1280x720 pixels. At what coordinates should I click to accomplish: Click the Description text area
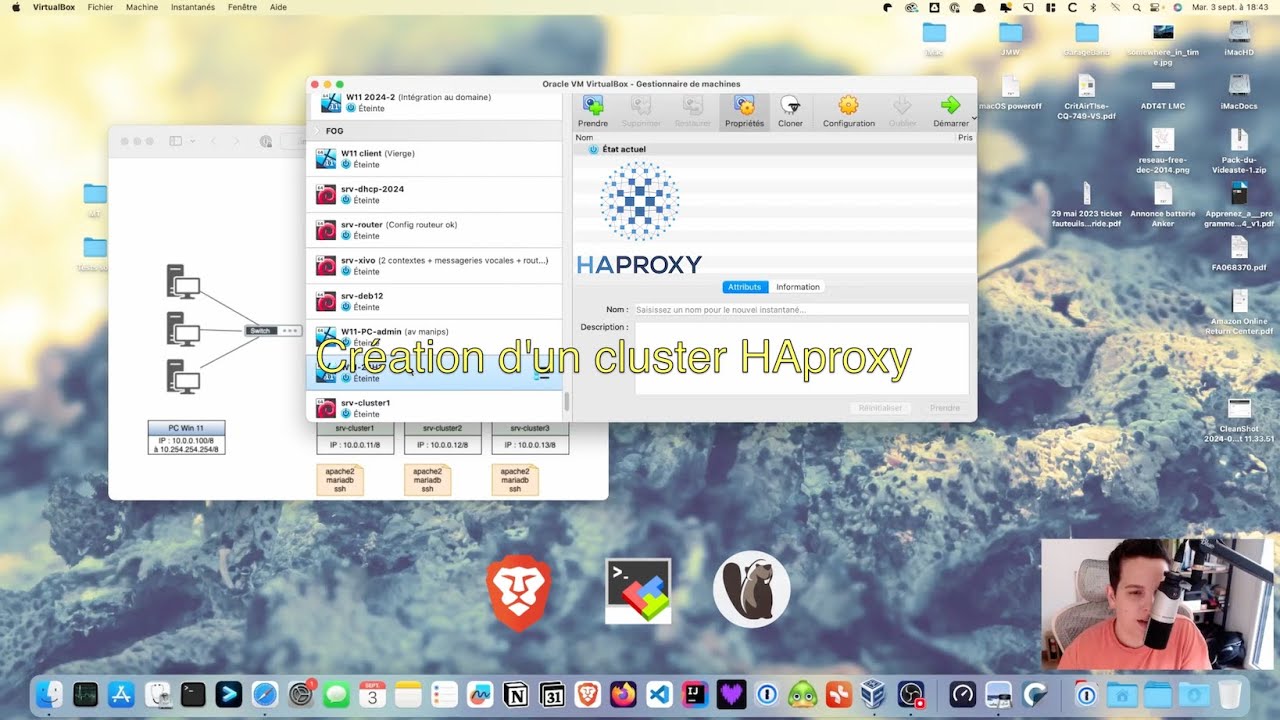tap(801, 358)
